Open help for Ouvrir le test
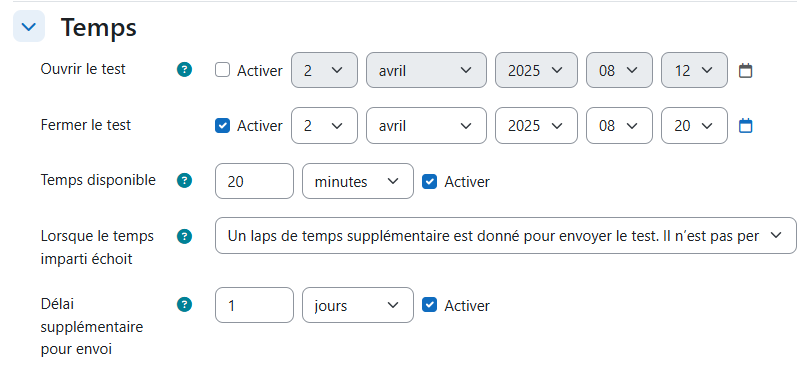 click(x=184, y=70)
